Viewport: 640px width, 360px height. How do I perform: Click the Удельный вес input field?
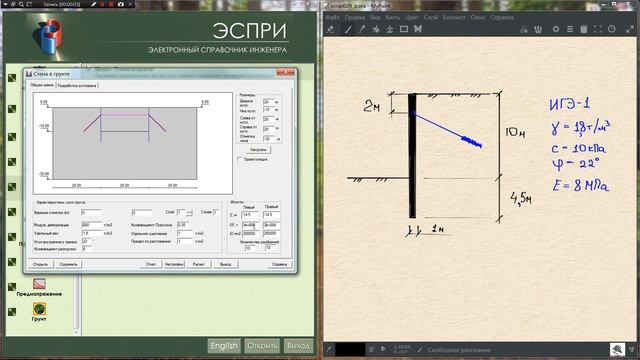tap(92, 233)
